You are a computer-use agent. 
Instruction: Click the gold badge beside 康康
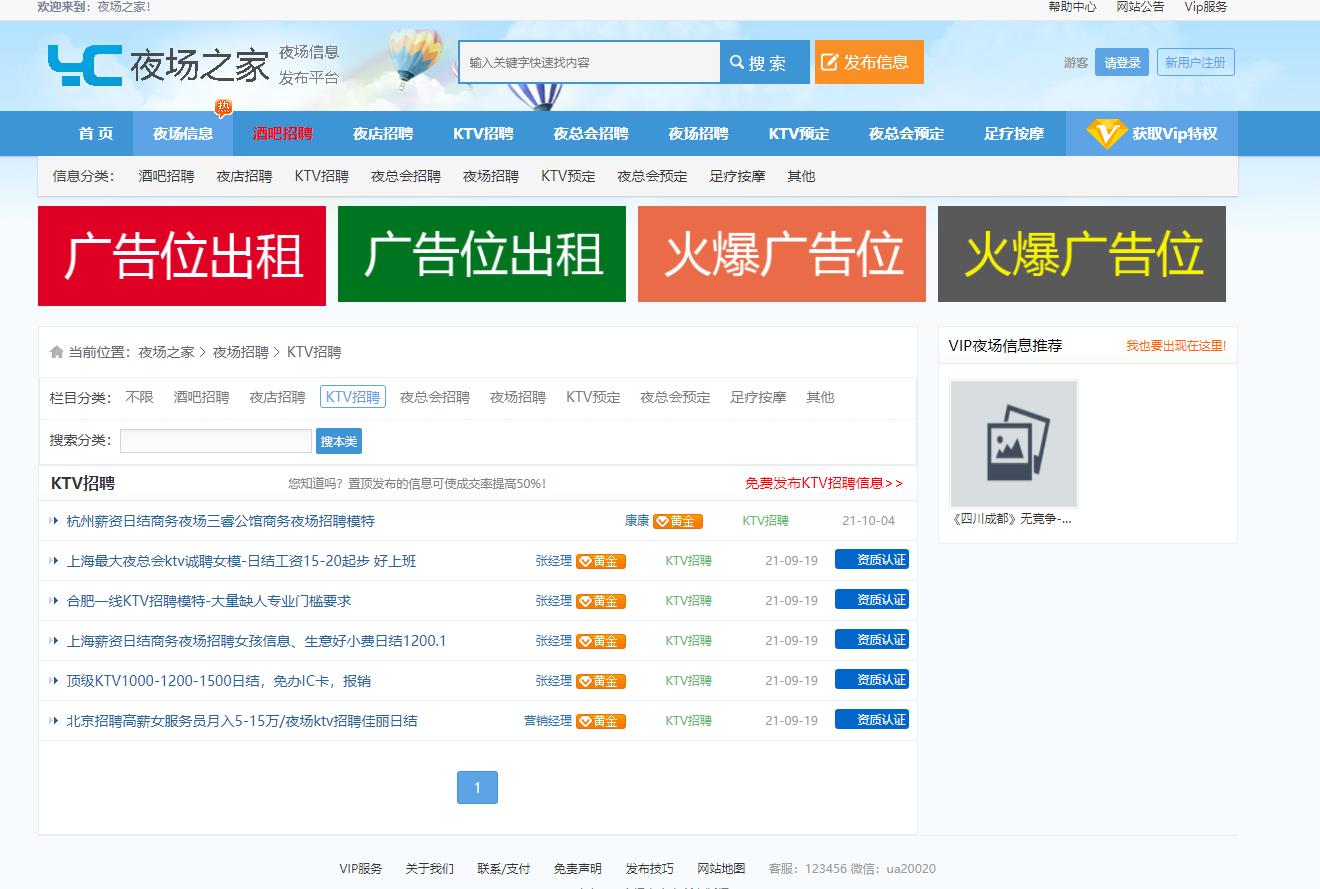coord(678,521)
